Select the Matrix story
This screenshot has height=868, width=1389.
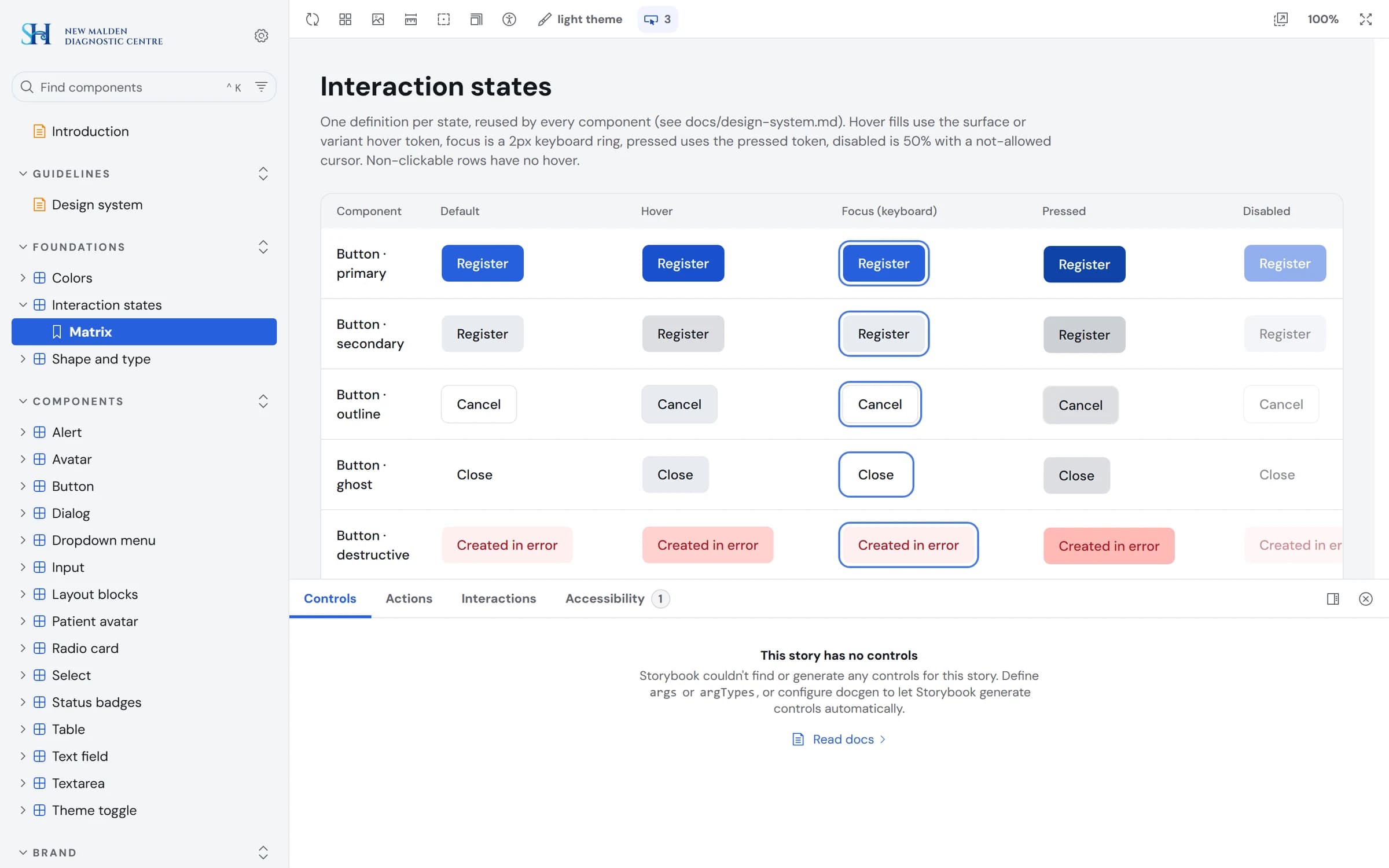click(144, 332)
